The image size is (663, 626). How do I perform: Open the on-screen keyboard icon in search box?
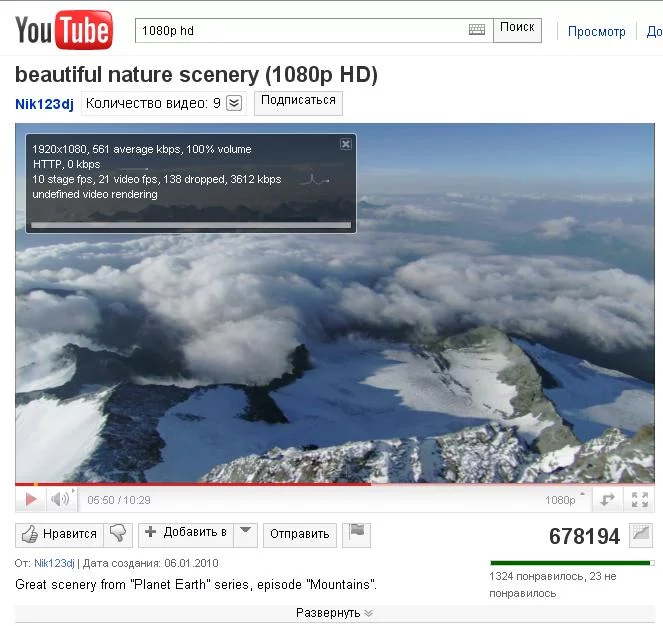[x=477, y=30]
